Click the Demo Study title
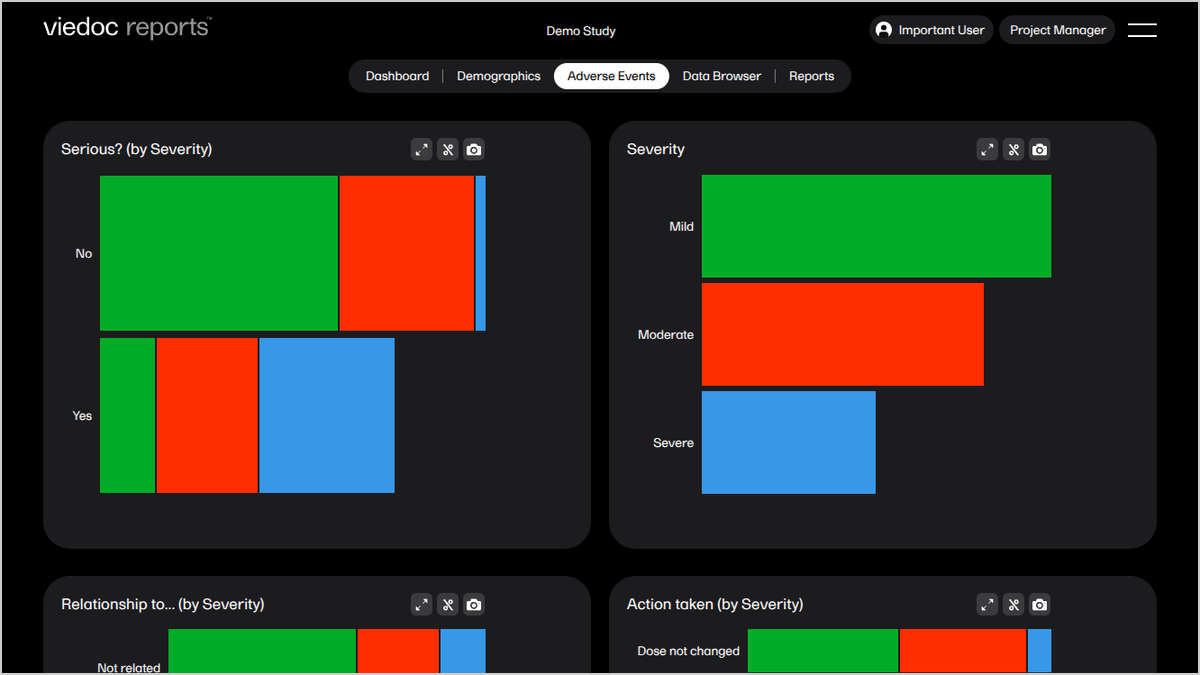The height and width of the screenshot is (675, 1200). (581, 31)
